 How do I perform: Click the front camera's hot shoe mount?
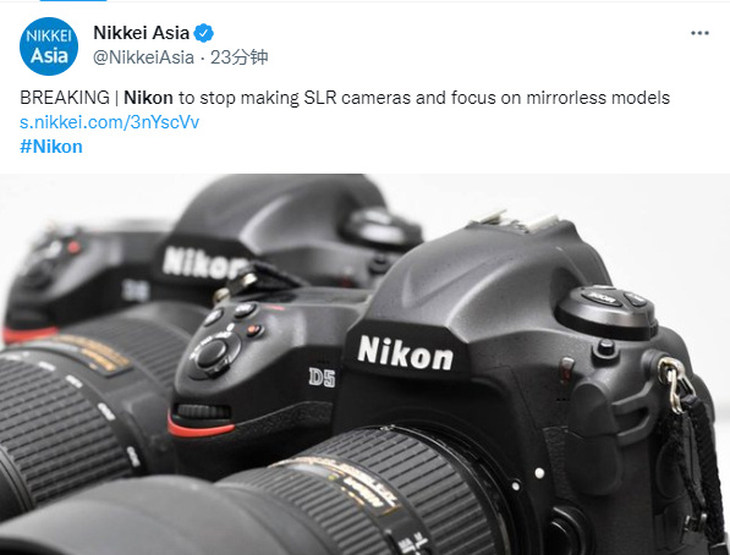[514, 221]
